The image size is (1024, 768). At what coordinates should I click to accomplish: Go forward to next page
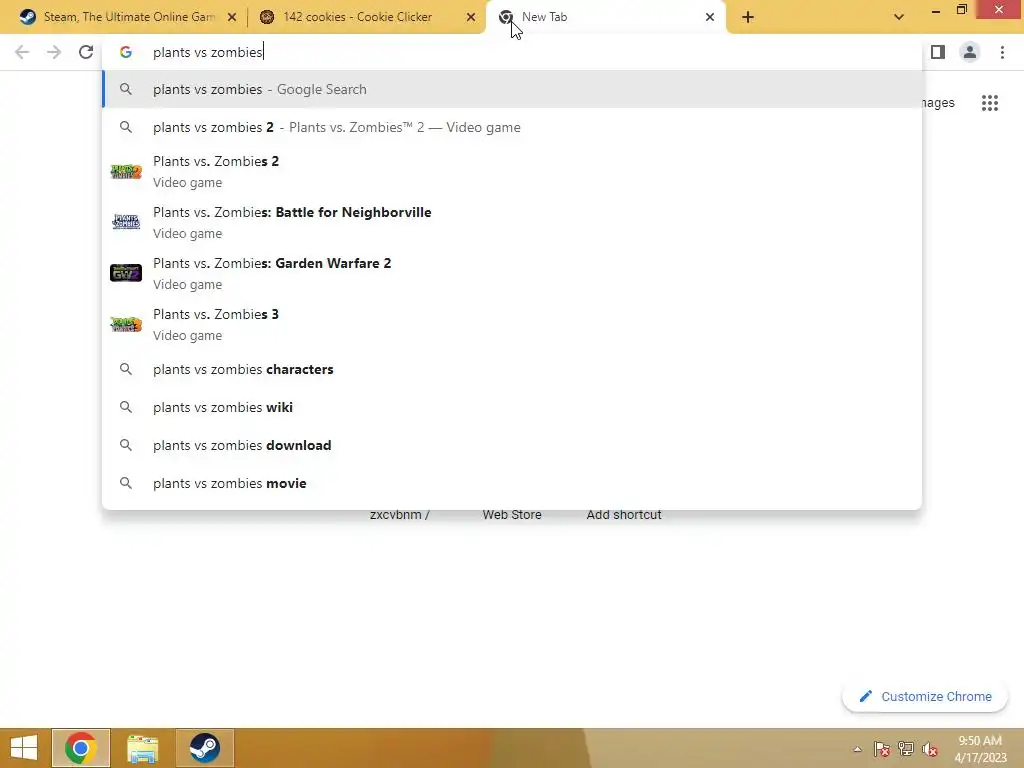point(54,52)
